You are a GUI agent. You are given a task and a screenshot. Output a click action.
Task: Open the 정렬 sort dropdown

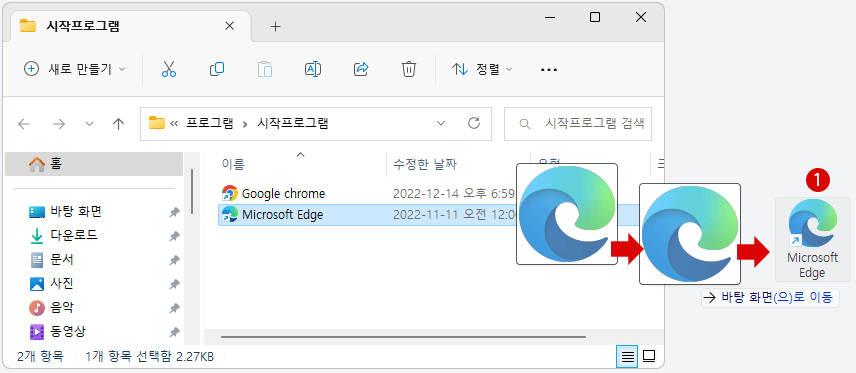click(482, 69)
